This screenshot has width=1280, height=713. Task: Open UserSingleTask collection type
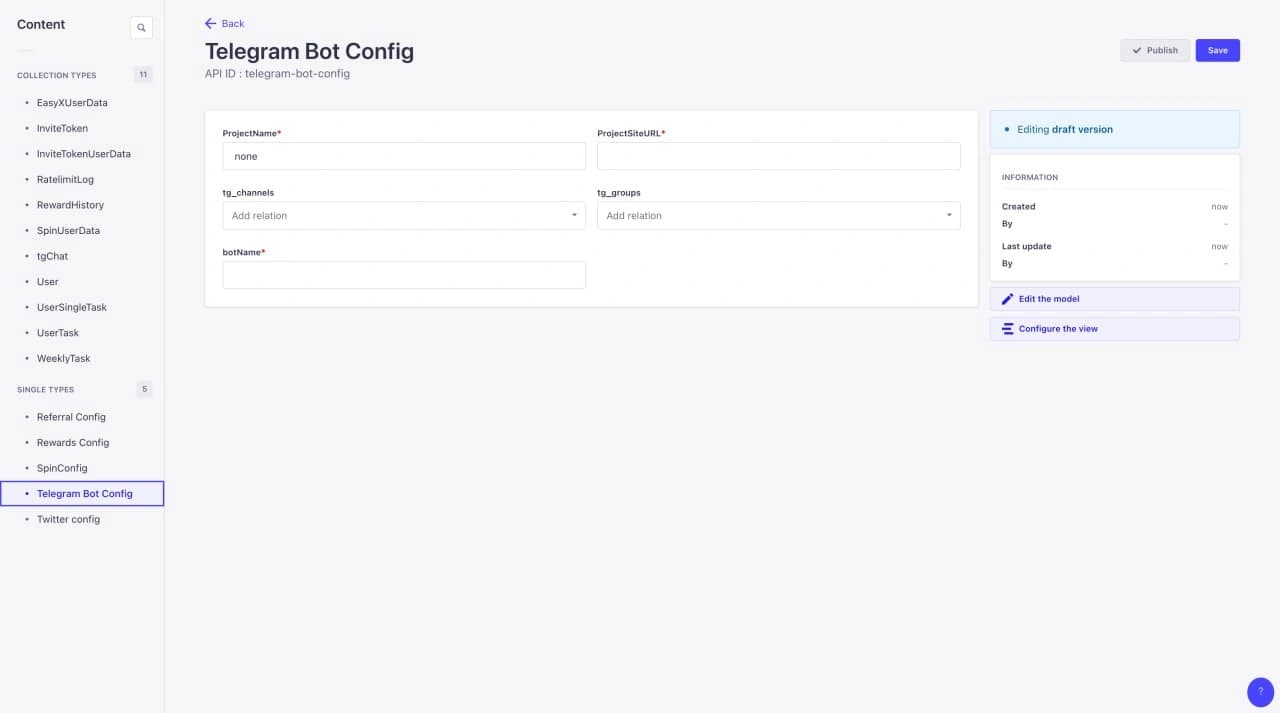pos(71,308)
